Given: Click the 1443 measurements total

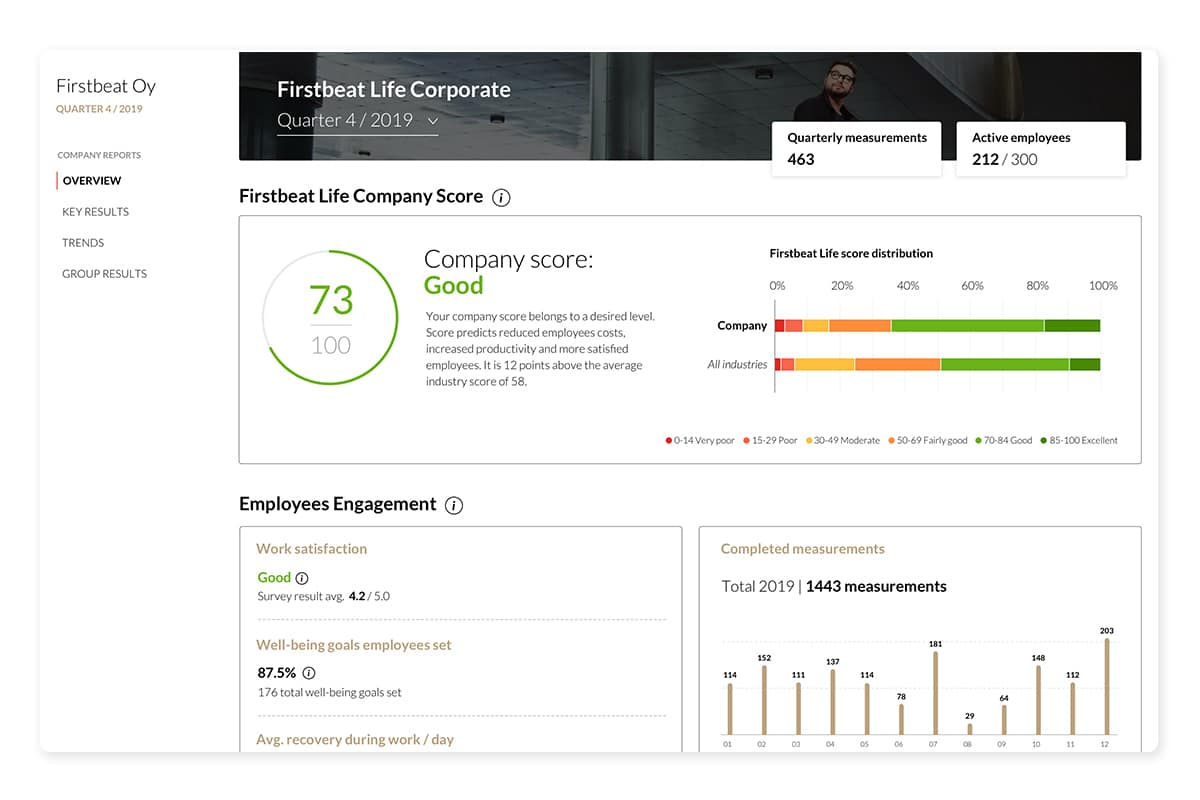Looking at the screenshot, I should (876, 587).
